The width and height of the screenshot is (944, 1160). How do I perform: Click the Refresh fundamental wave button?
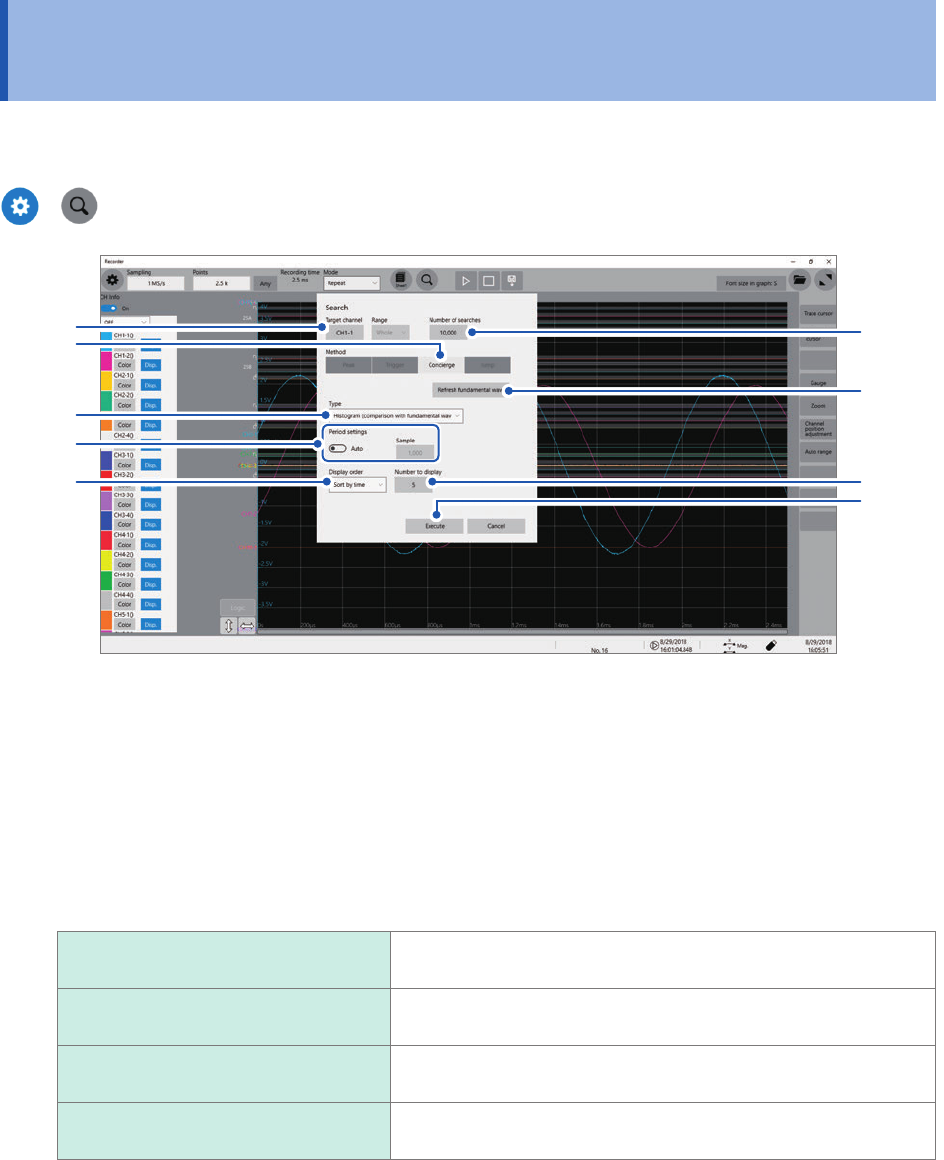click(469, 390)
